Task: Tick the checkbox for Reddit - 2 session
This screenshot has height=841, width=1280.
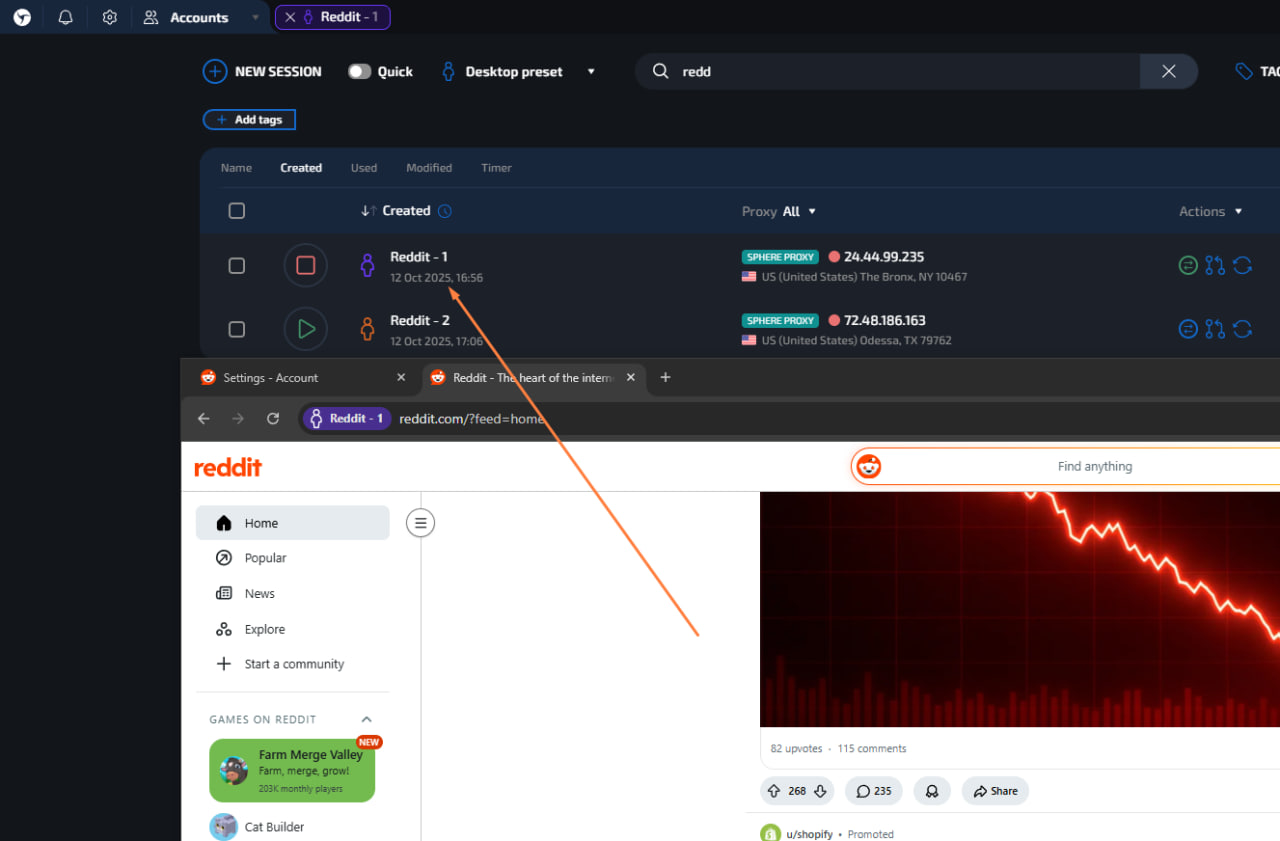Action: click(237, 329)
